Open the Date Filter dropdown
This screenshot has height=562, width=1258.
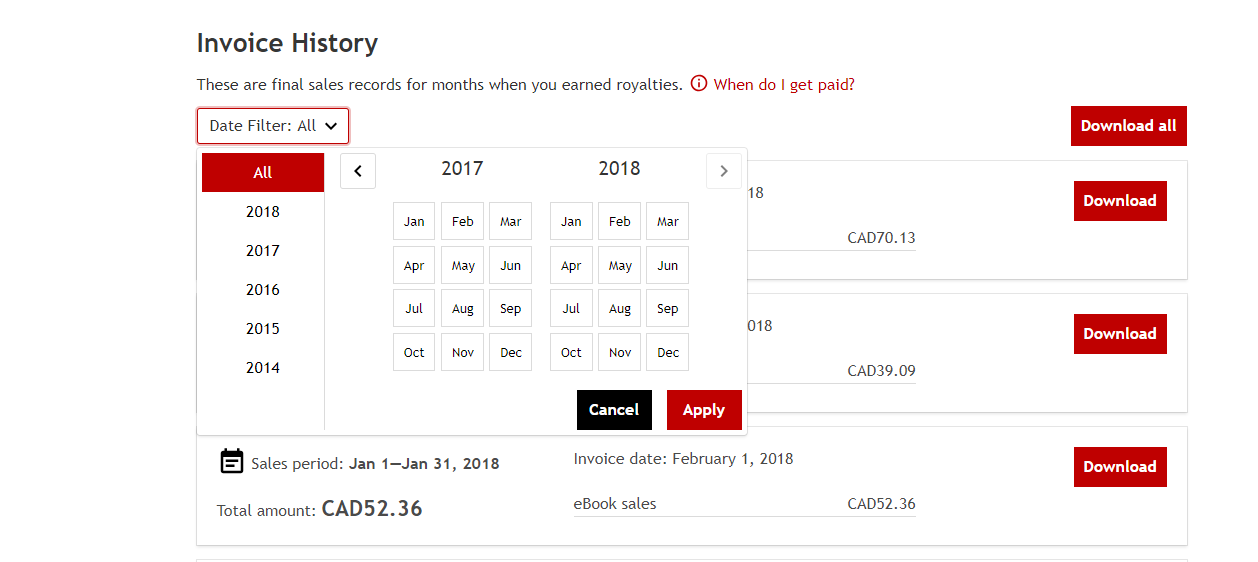[273, 126]
